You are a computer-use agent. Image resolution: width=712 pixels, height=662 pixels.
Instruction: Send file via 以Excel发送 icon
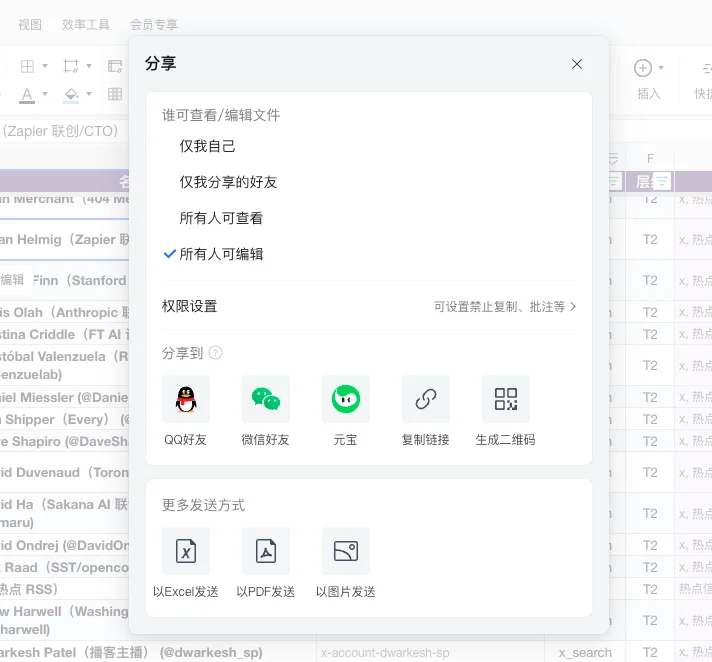click(186, 551)
